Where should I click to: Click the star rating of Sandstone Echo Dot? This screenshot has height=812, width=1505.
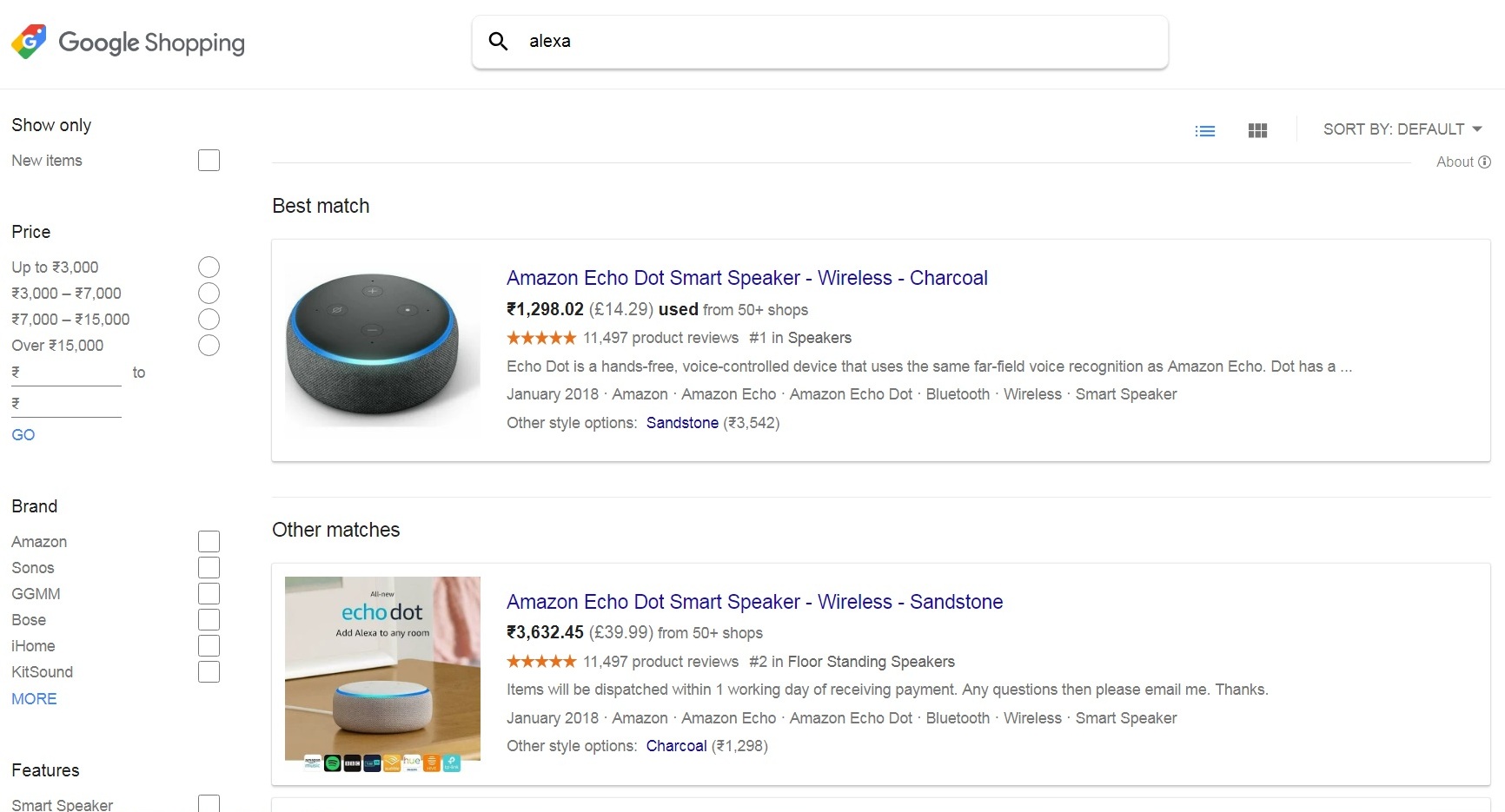540,662
